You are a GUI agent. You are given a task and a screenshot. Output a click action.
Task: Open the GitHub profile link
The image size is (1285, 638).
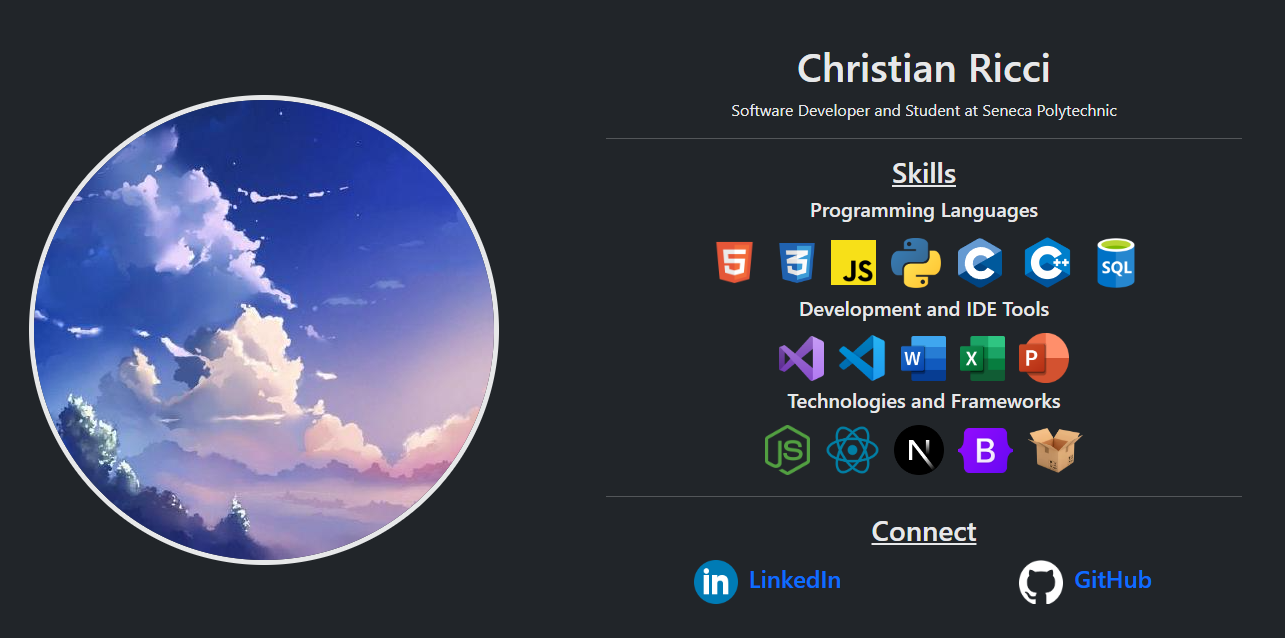(1112, 580)
